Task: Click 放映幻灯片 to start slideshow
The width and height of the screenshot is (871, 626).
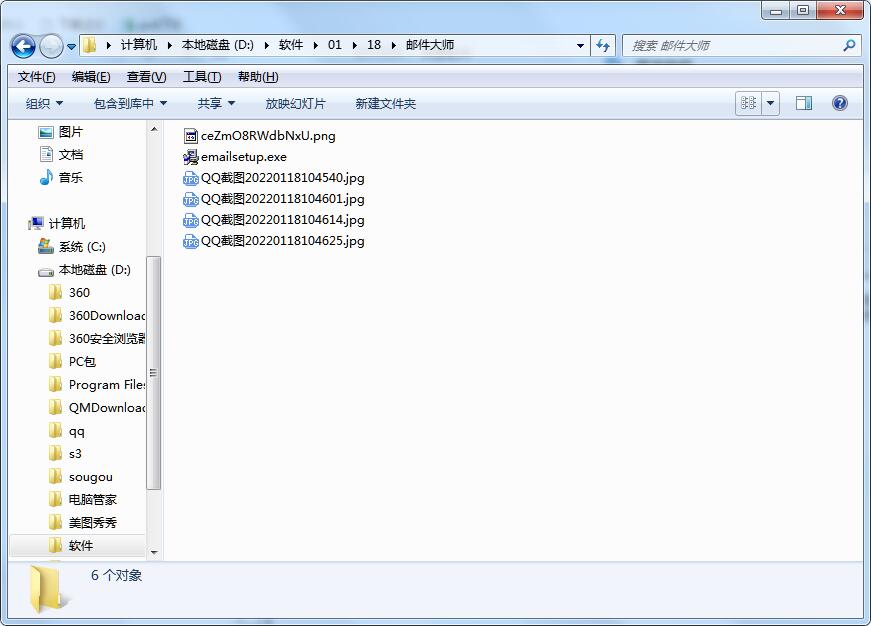Action: click(297, 103)
